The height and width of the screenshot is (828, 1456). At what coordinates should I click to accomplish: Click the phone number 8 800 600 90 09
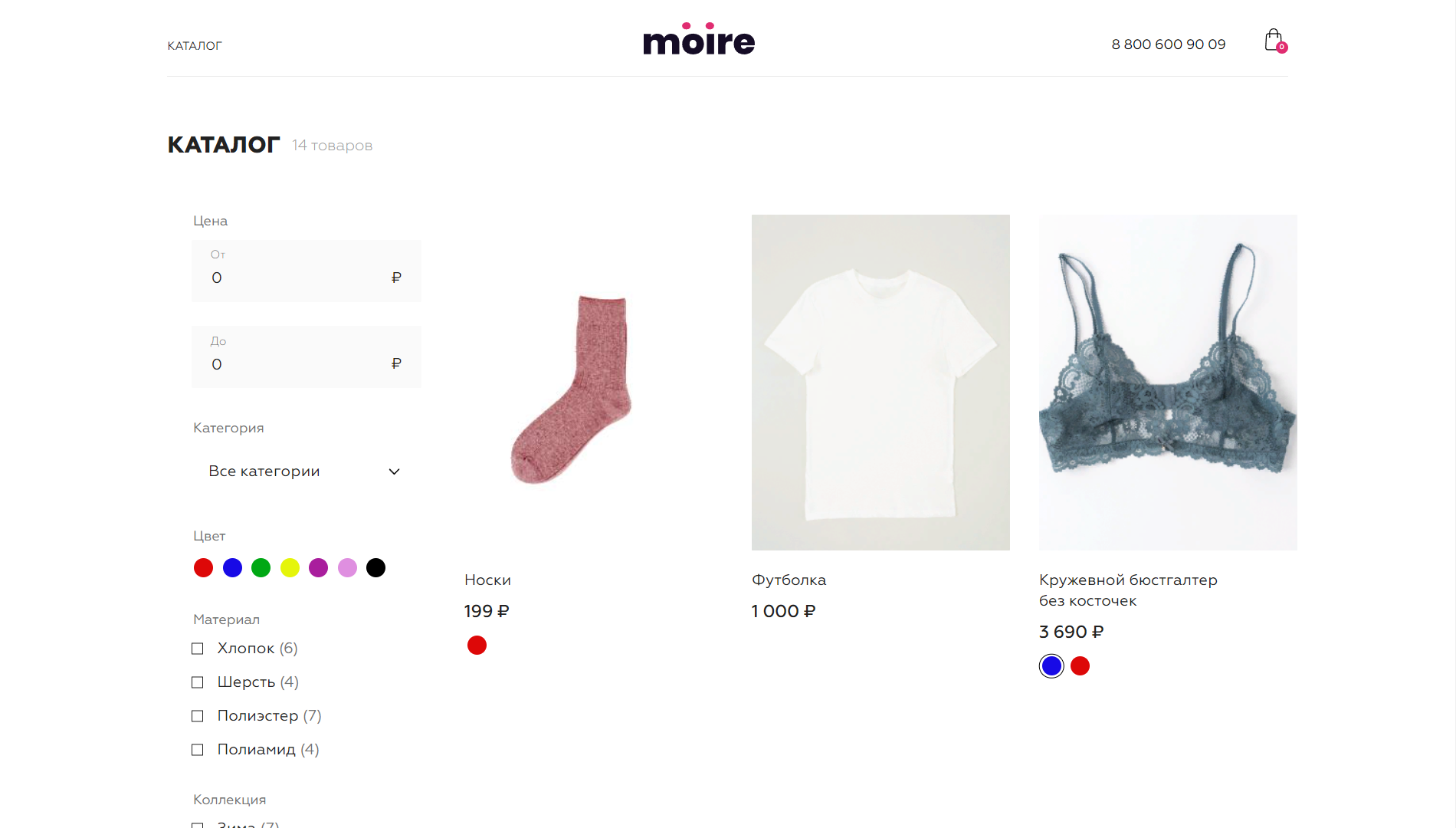1168,44
